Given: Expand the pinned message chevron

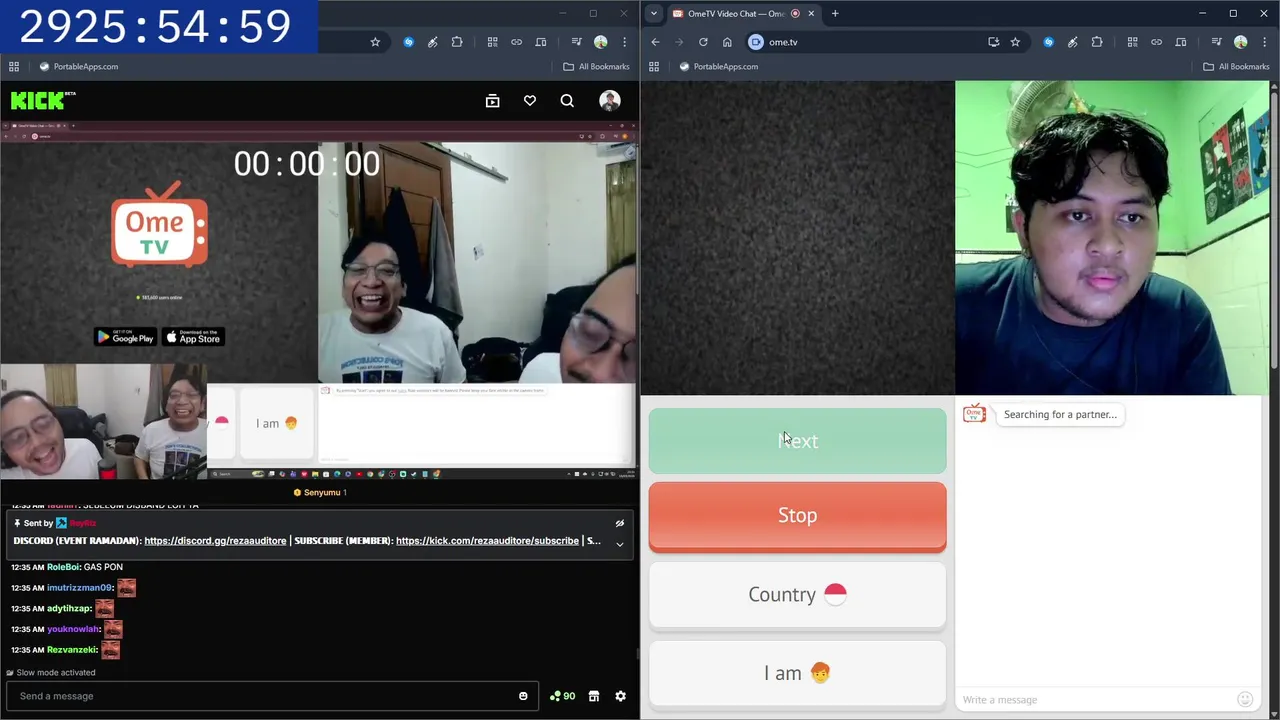Looking at the screenshot, I should [620, 544].
